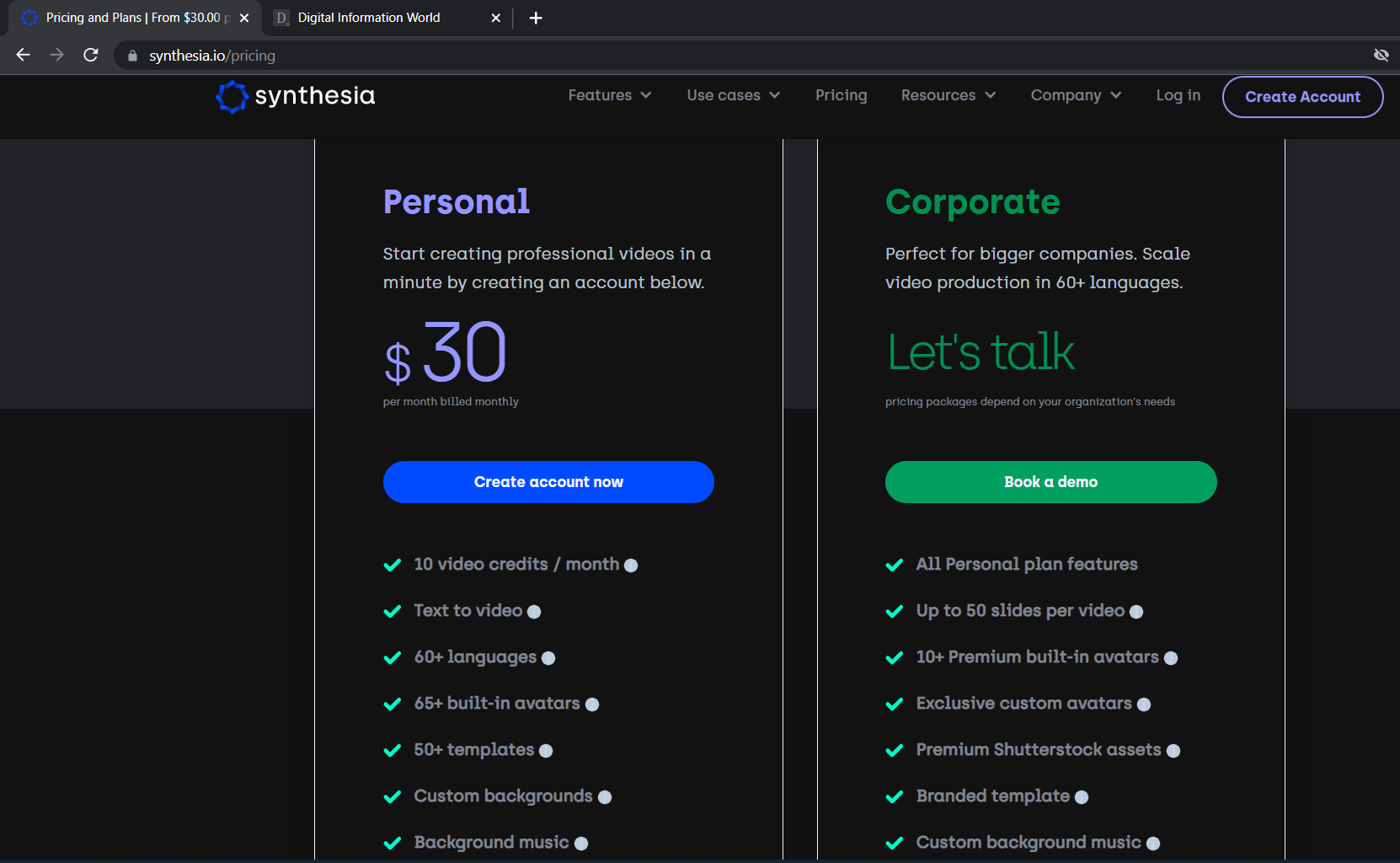Click the 'Exclusive custom avatars' feature text

click(1023, 704)
